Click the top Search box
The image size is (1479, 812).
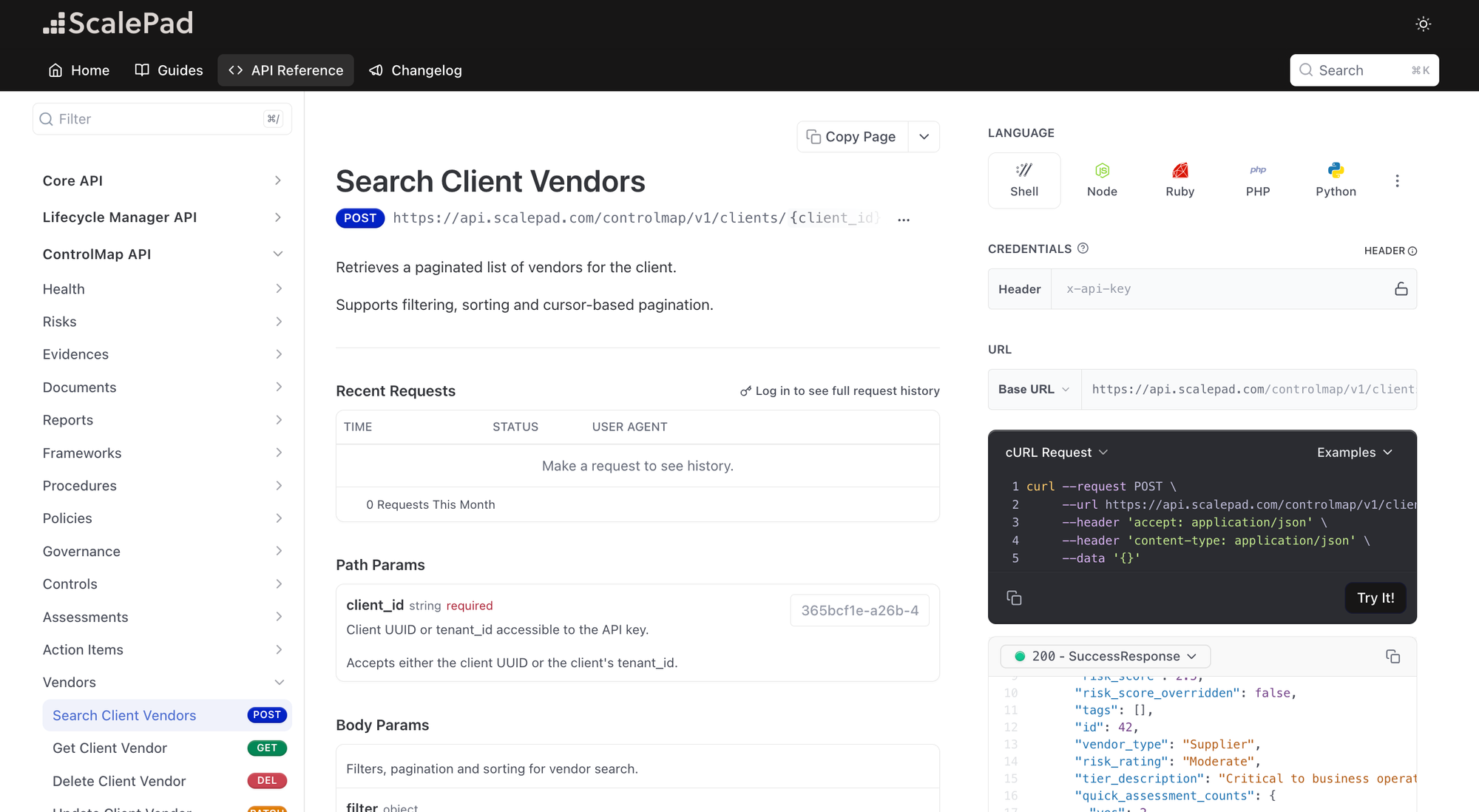click(x=1364, y=70)
